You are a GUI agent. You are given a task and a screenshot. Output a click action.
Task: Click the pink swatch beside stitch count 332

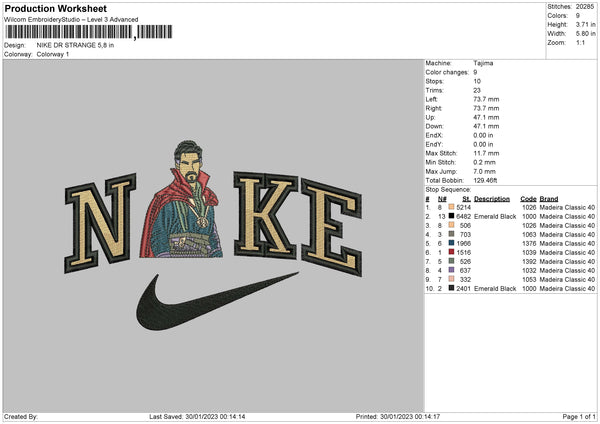[451, 279]
